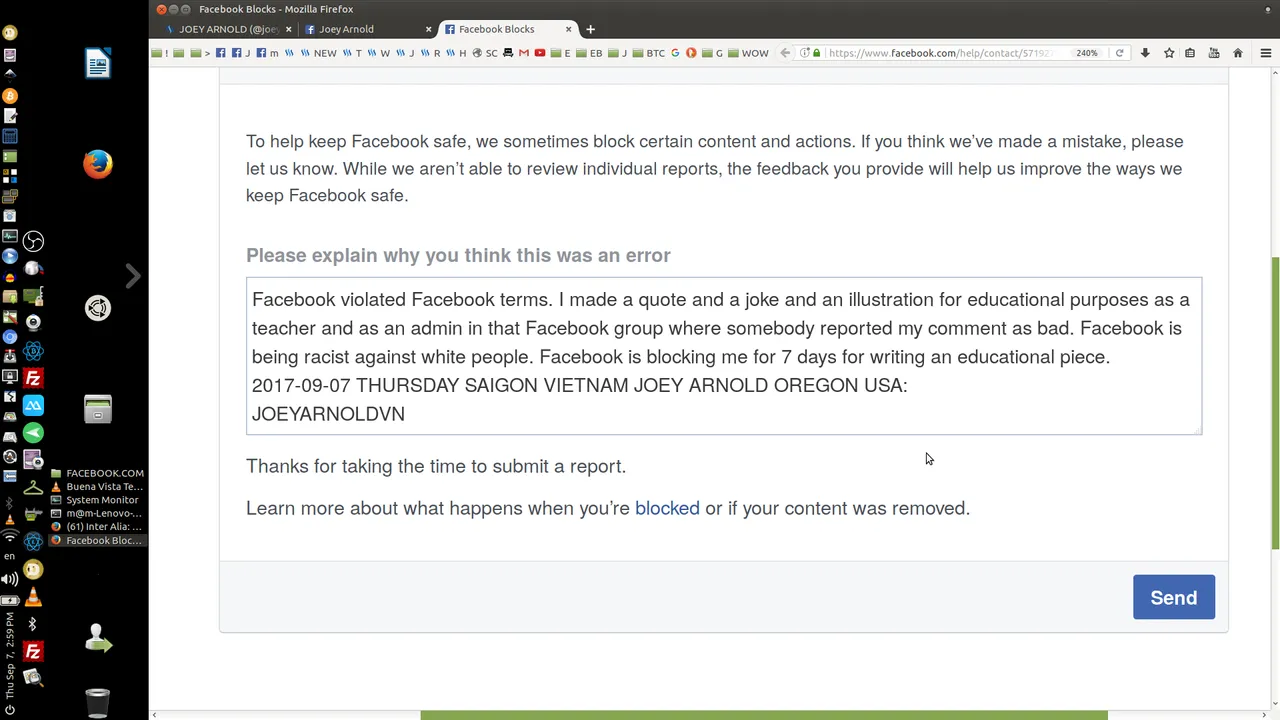Click inside the error explanation text box
This screenshot has width=1280, height=720.
(724, 356)
